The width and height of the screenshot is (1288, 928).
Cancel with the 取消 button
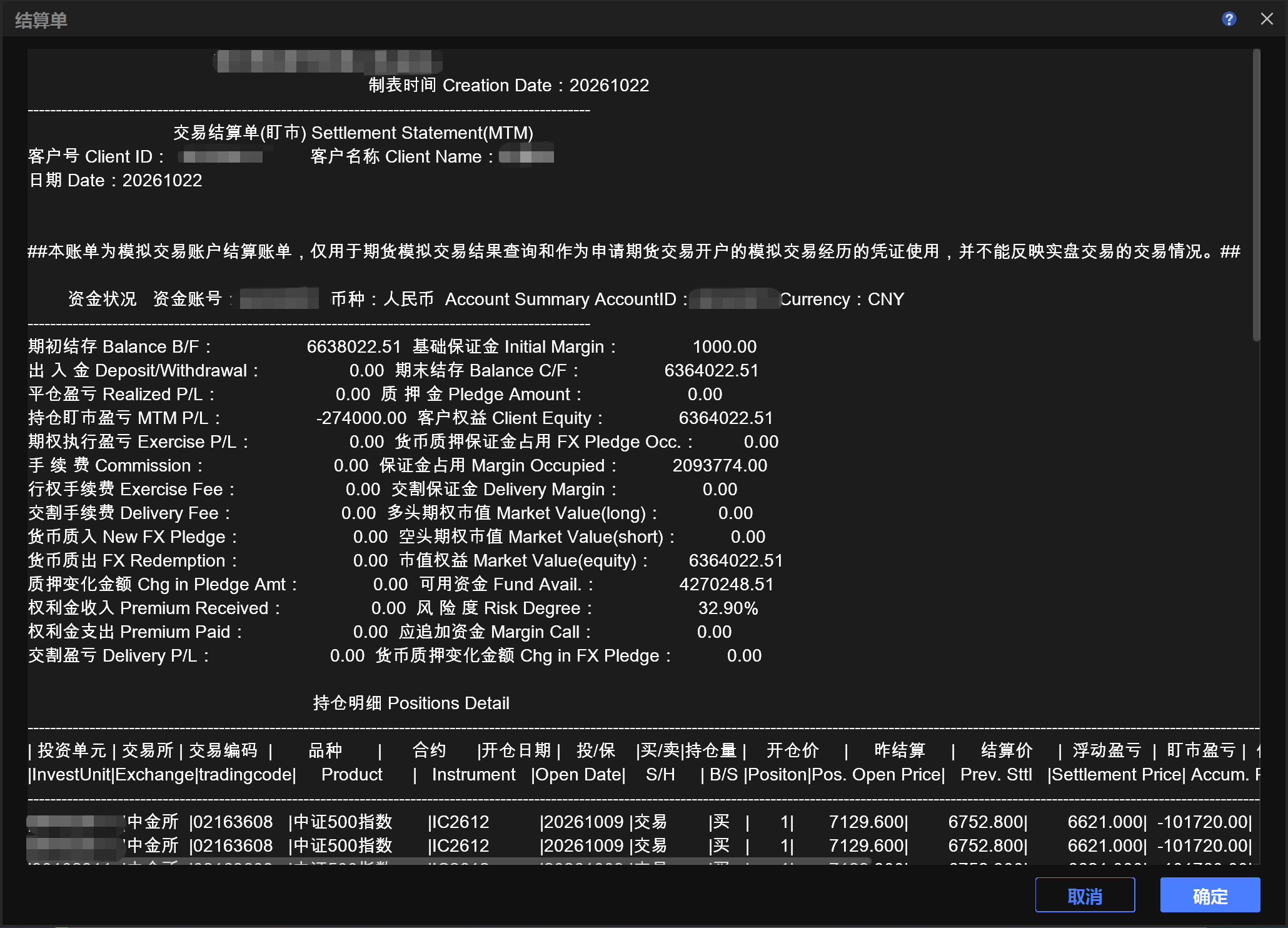pyautogui.click(x=1085, y=895)
